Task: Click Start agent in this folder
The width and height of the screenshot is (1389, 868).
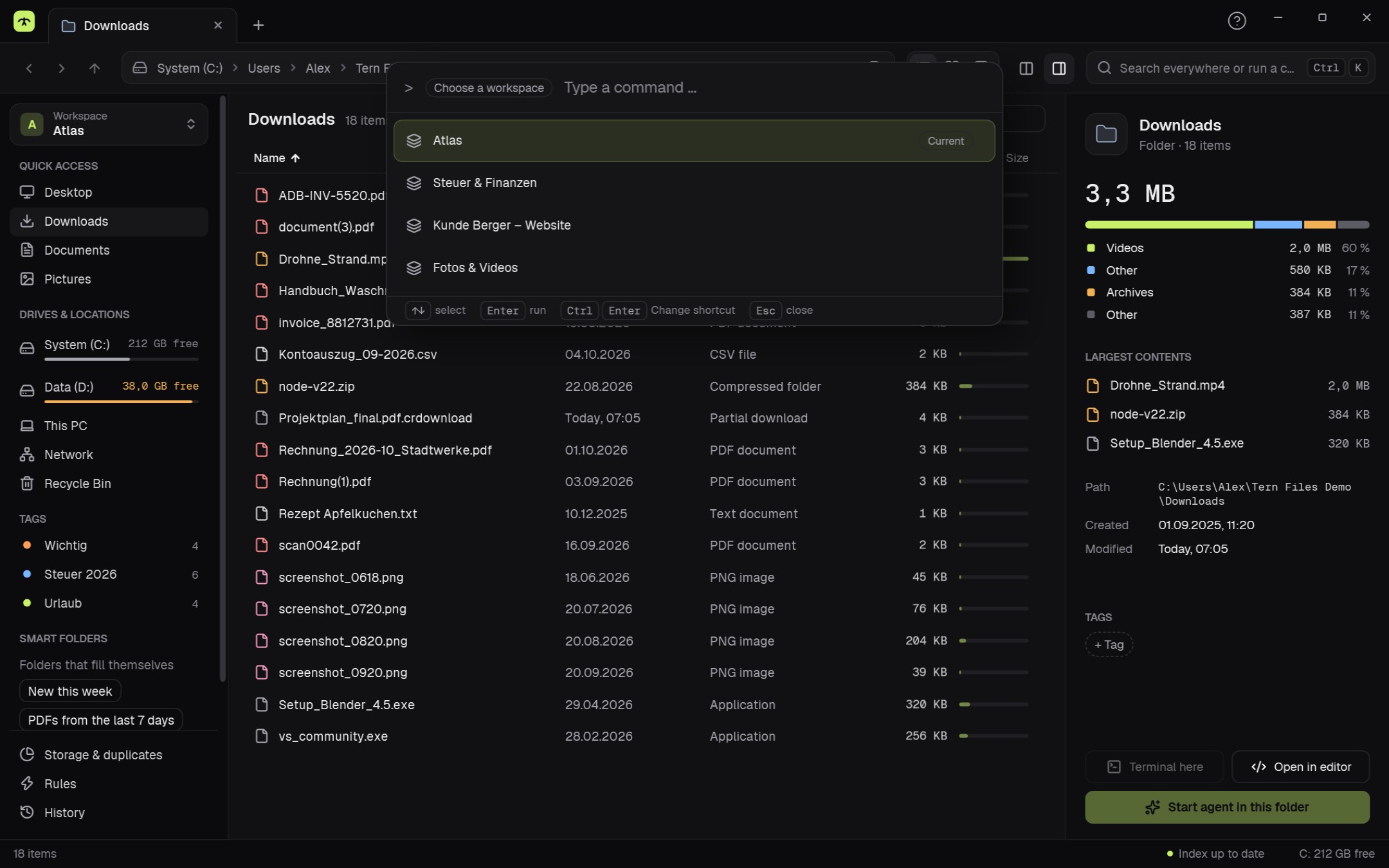Action: pyautogui.click(x=1227, y=807)
